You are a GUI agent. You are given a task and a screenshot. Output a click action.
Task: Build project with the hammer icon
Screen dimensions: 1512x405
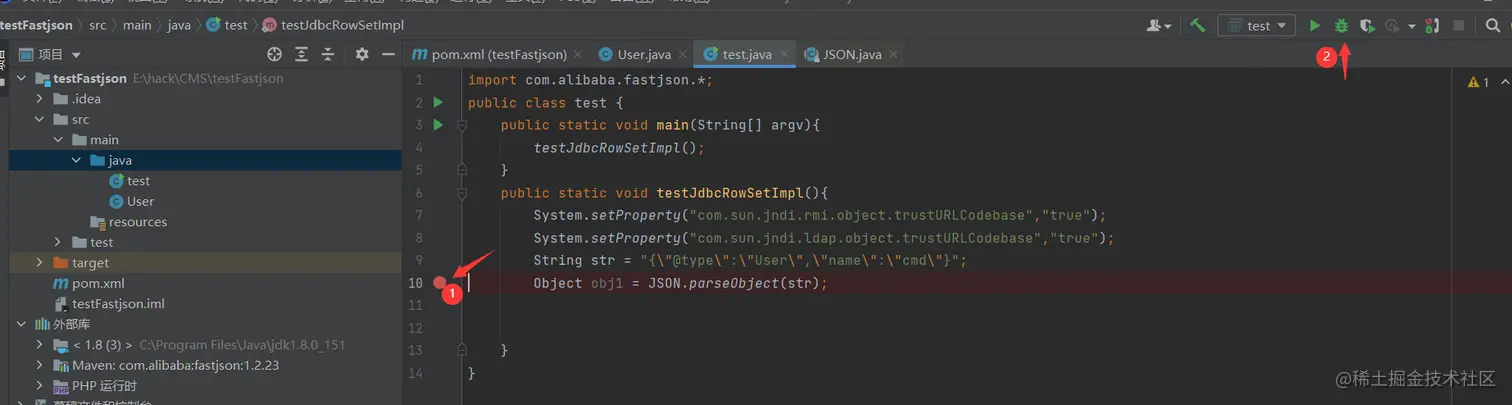(x=1197, y=26)
